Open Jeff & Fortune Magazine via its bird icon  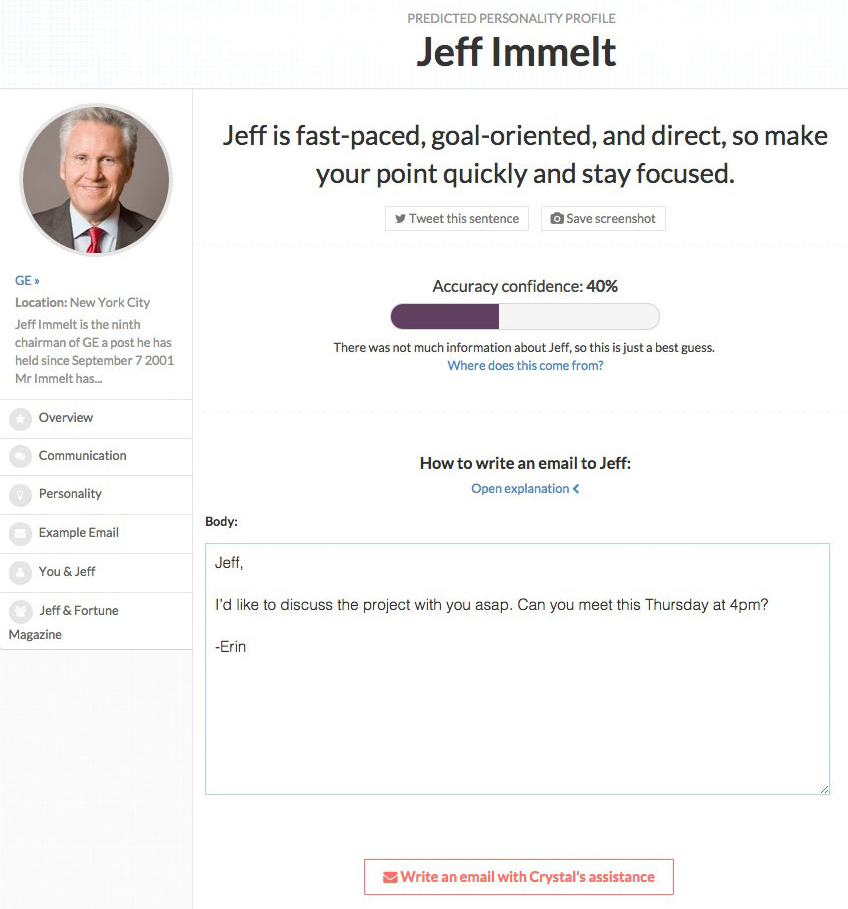tap(22, 610)
